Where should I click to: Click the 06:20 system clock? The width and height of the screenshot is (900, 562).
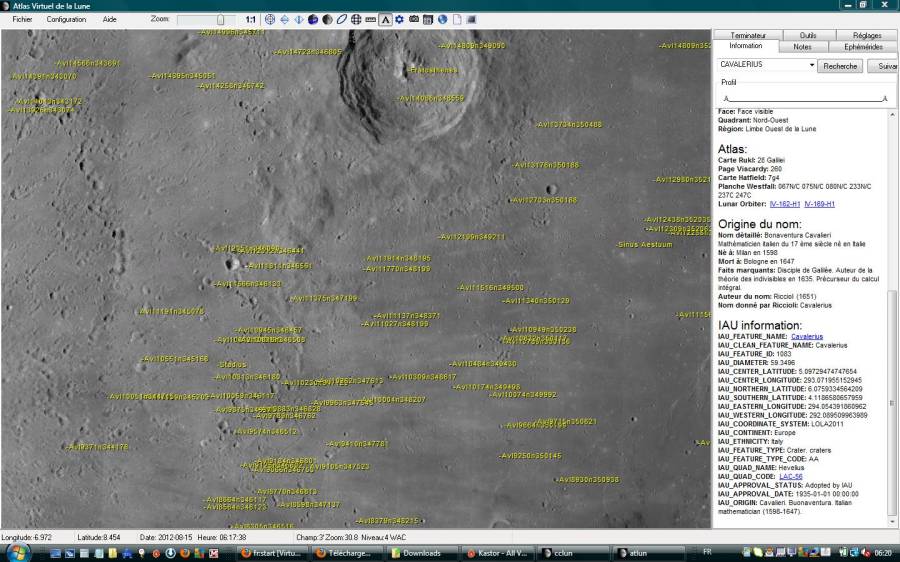(x=883, y=553)
